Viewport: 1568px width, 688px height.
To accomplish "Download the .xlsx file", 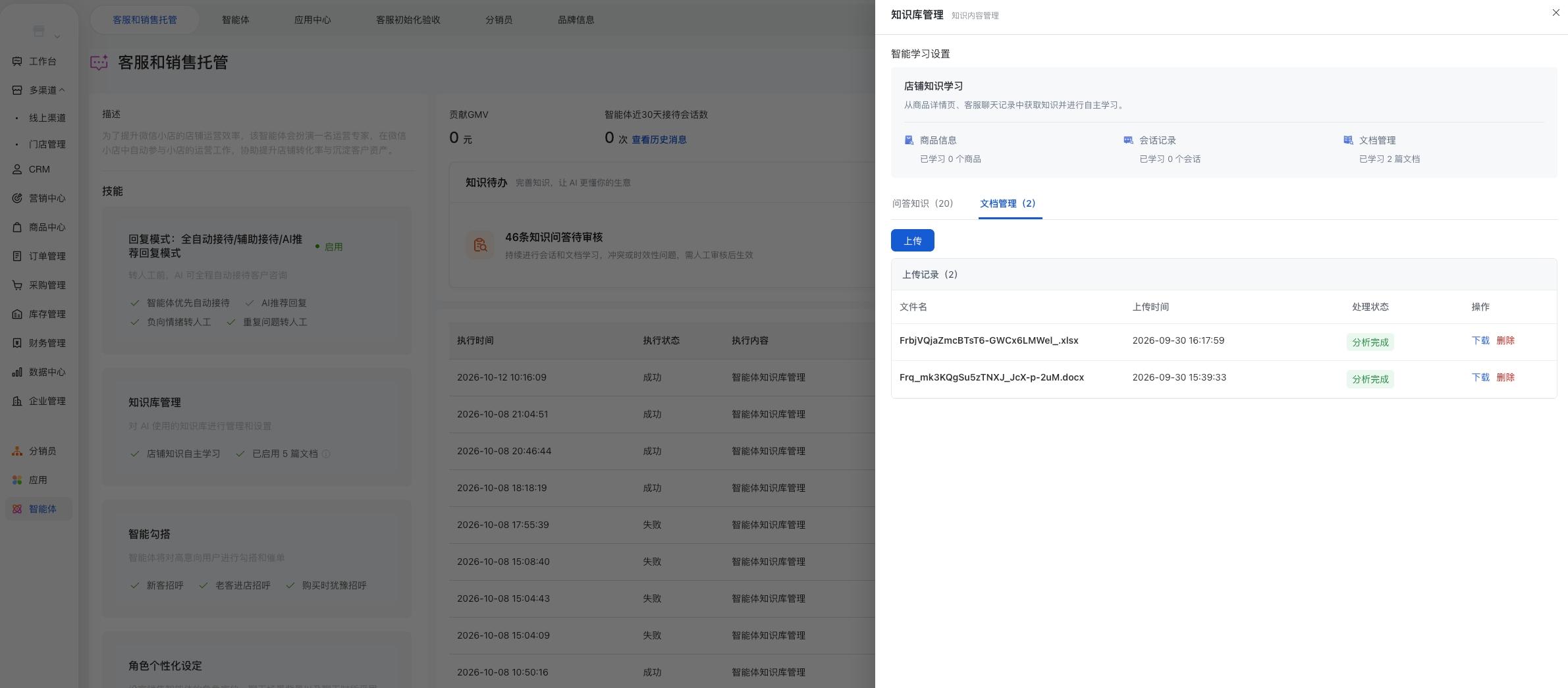I will coord(1480,340).
